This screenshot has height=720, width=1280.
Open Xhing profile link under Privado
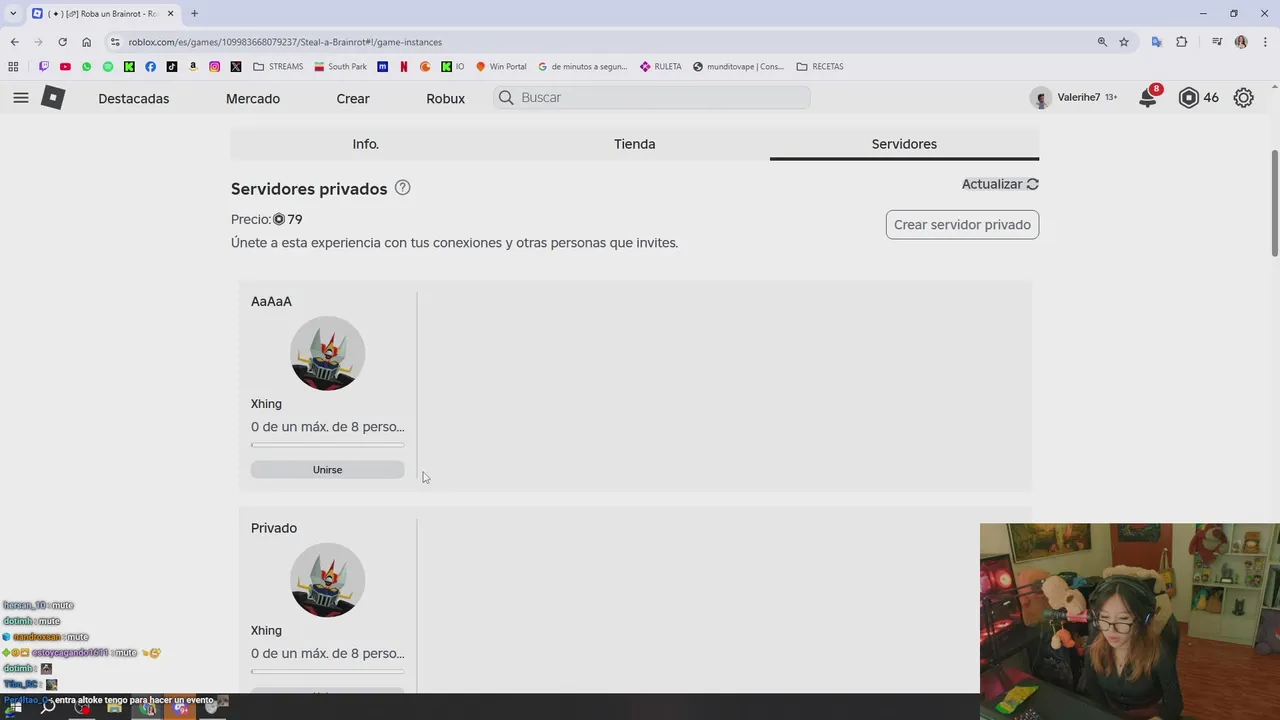click(x=266, y=631)
